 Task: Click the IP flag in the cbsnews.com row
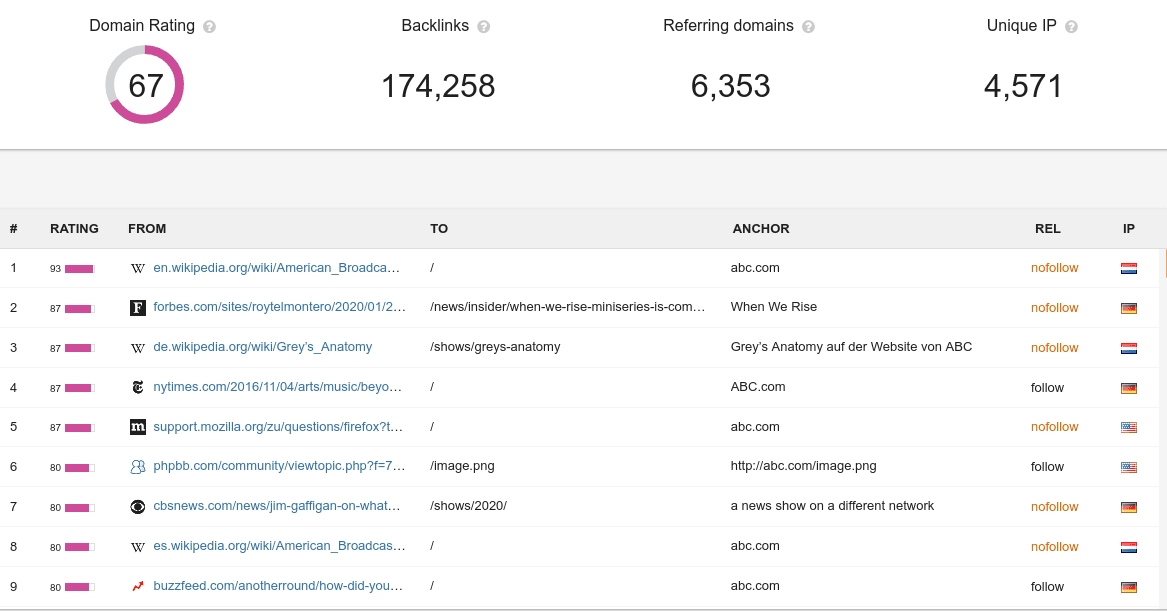(x=1129, y=508)
